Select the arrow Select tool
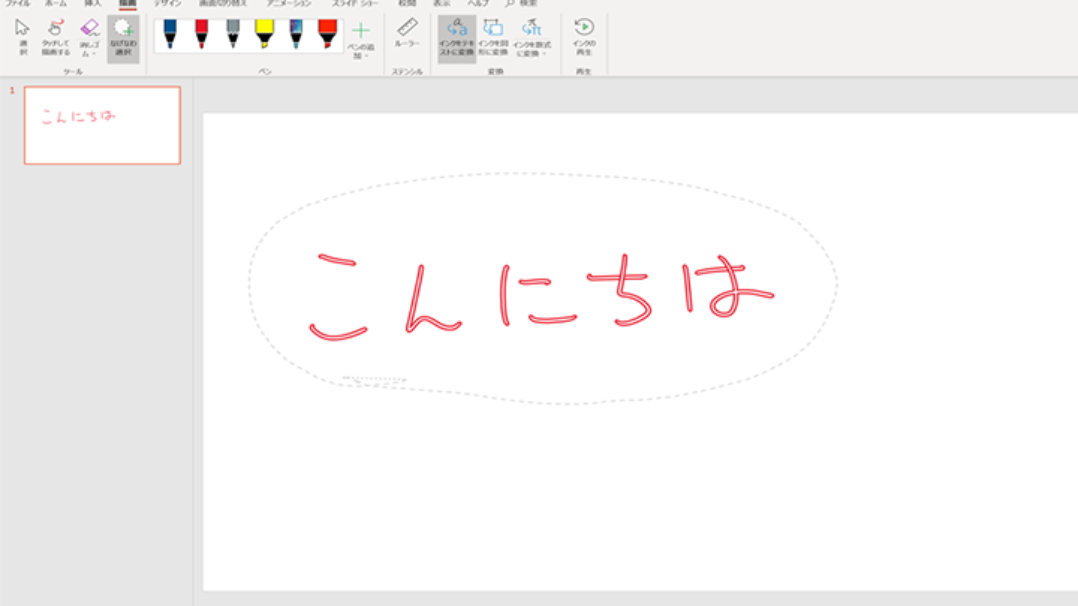The height and width of the screenshot is (606, 1078). point(23,37)
